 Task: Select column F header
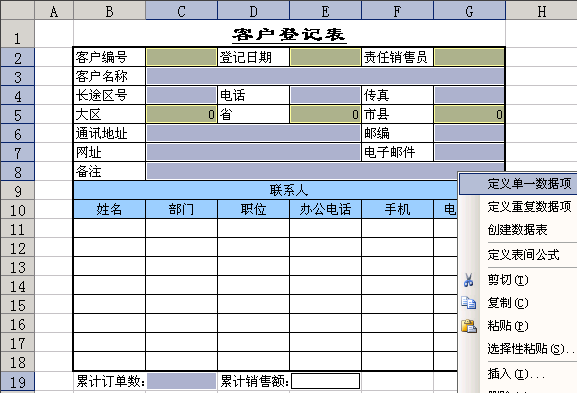click(397, 11)
